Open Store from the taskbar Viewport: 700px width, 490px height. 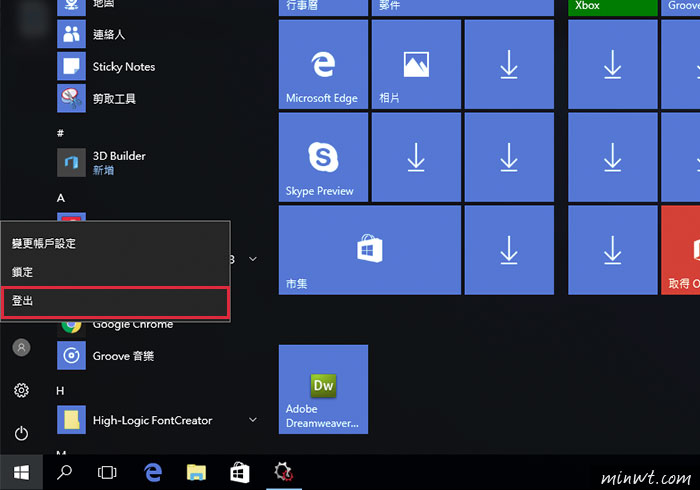click(x=240, y=472)
